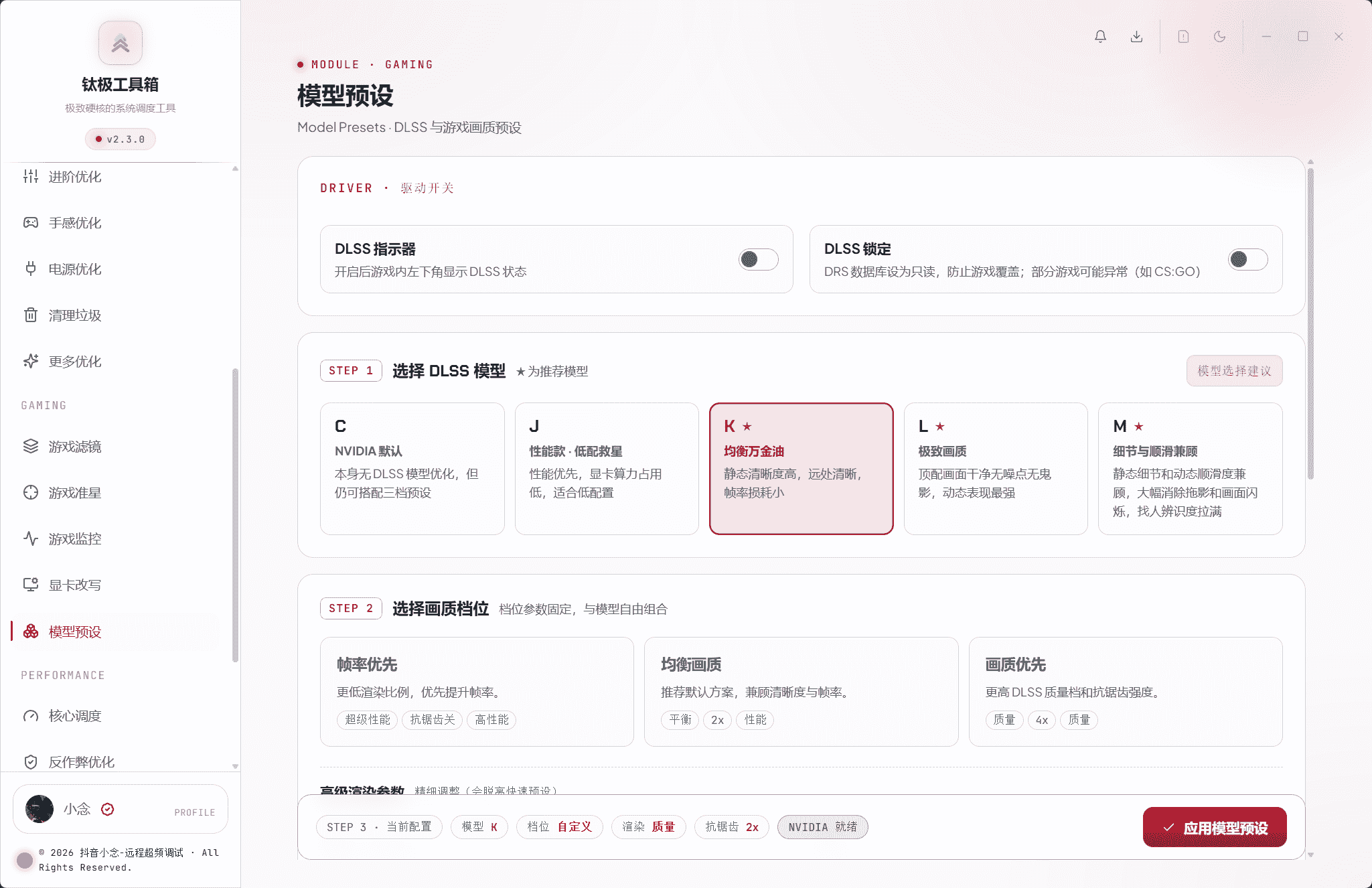Click the notification bell icon

(x=1100, y=37)
